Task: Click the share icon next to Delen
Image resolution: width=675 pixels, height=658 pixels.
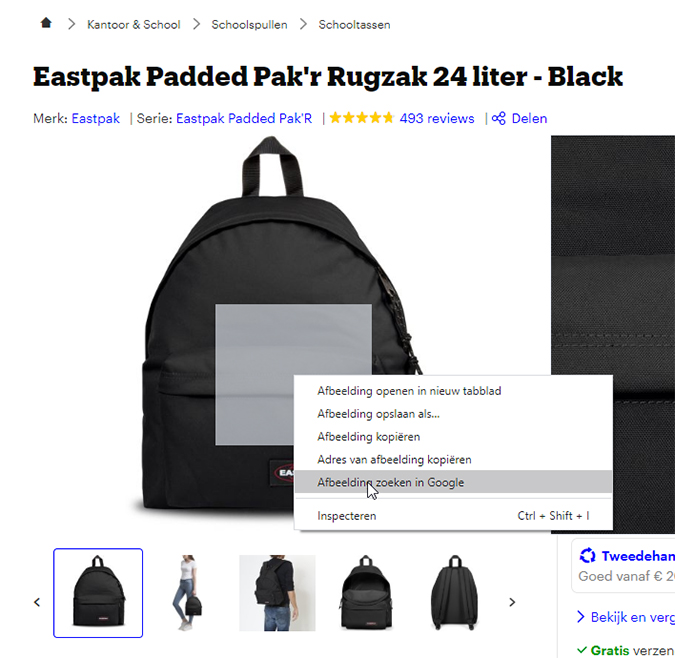Action: 499,118
